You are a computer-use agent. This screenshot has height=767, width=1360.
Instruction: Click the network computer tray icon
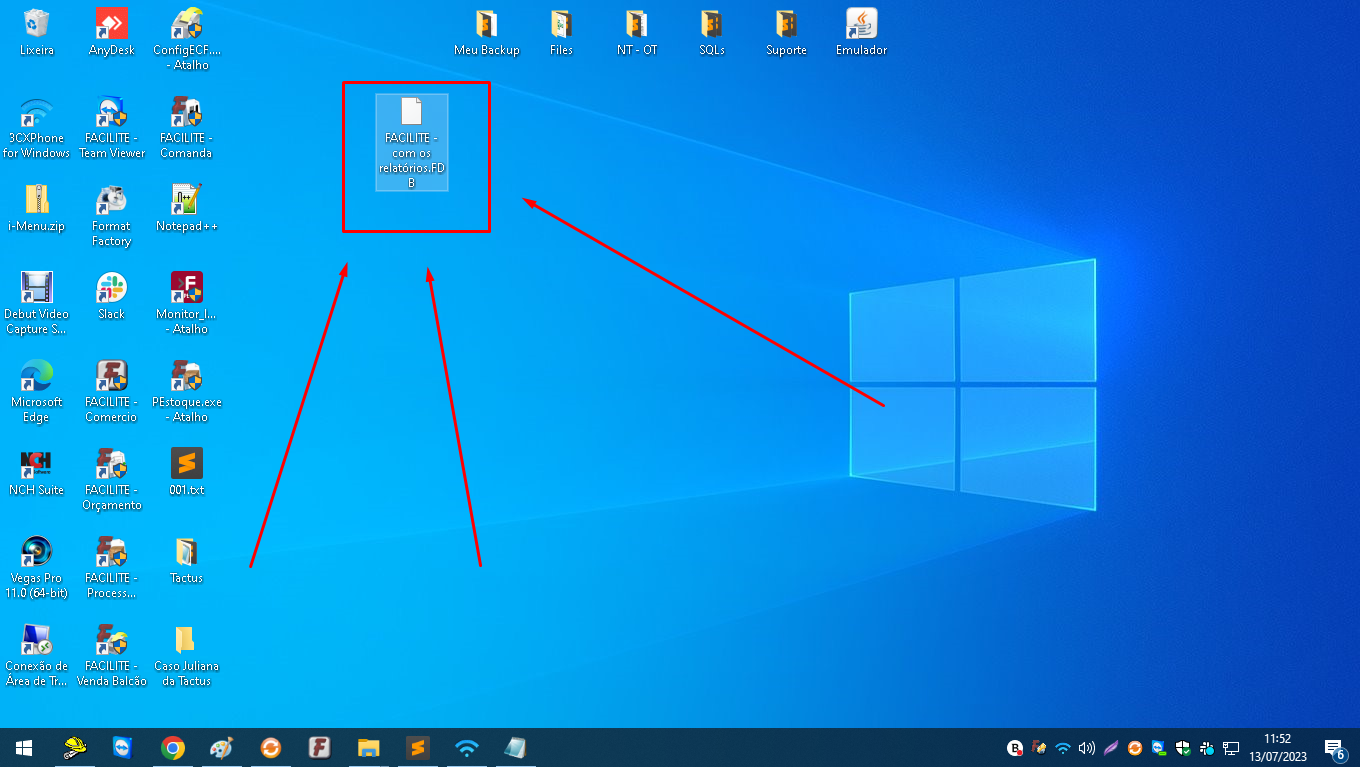(x=1232, y=747)
